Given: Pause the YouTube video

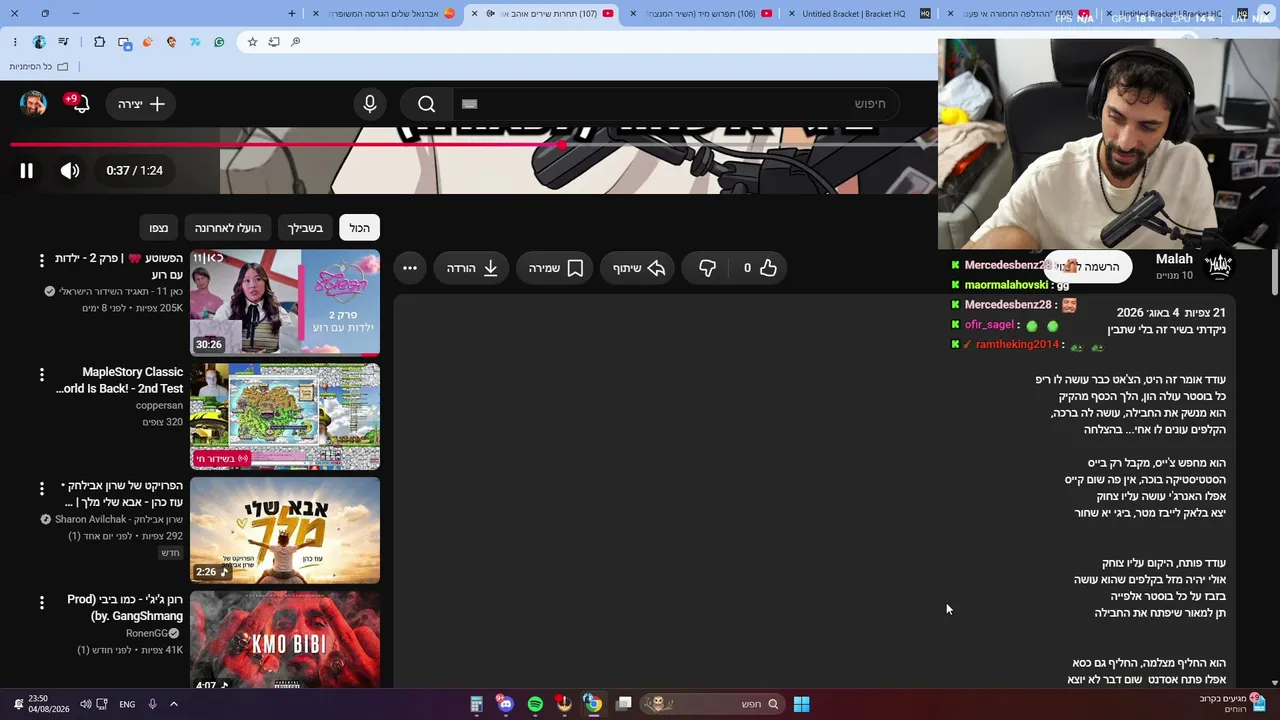Looking at the screenshot, I should pos(27,171).
